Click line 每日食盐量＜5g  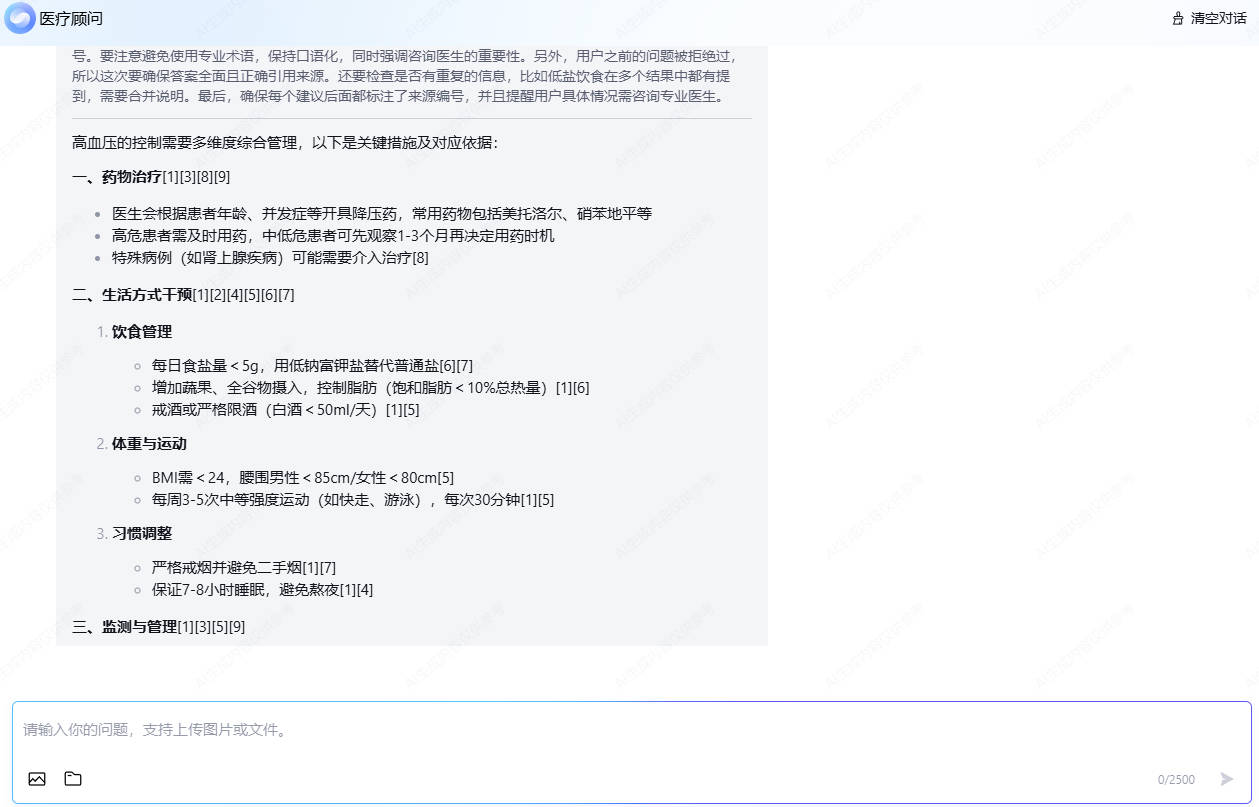pos(312,366)
